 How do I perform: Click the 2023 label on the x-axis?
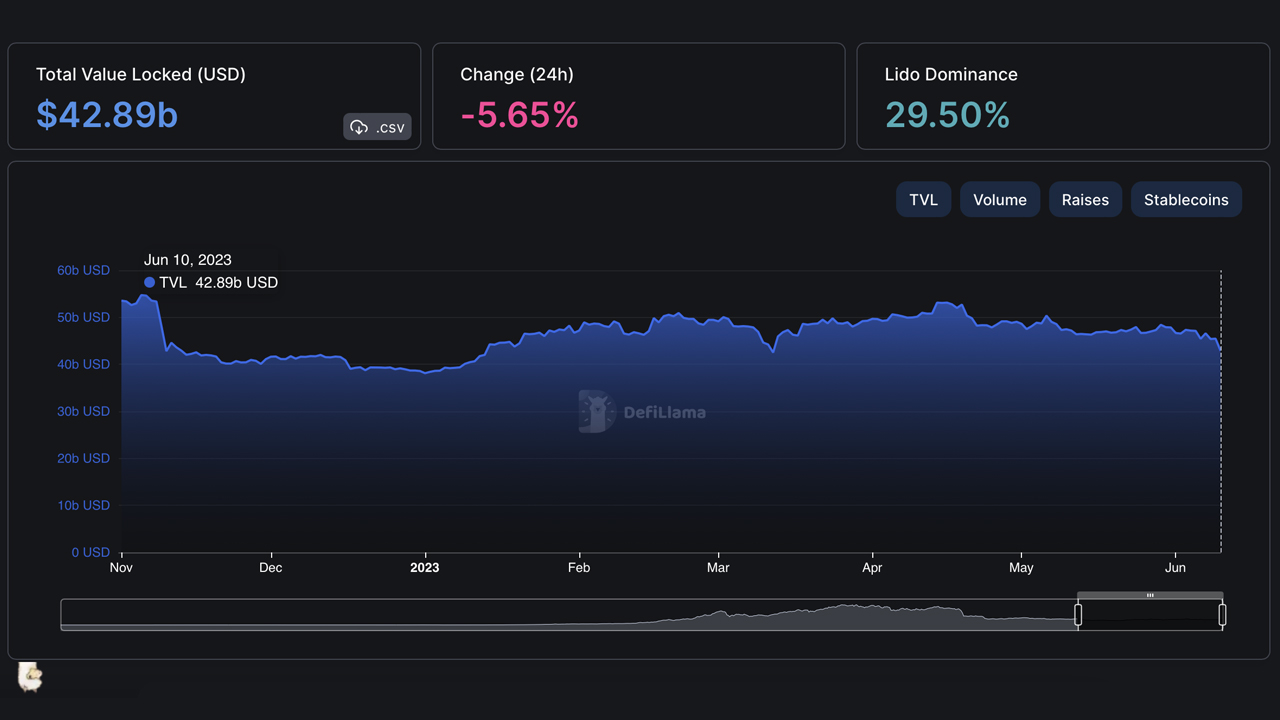424,567
